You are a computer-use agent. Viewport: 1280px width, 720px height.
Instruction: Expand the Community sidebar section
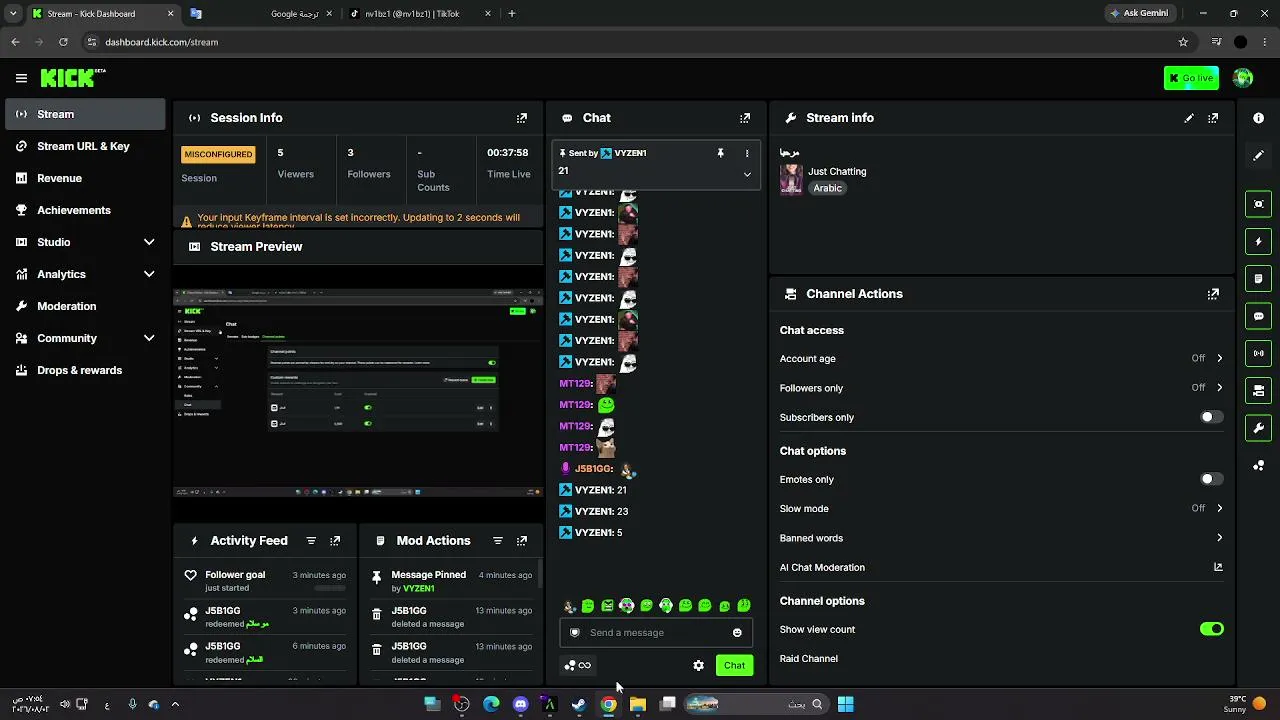(x=149, y=338)
